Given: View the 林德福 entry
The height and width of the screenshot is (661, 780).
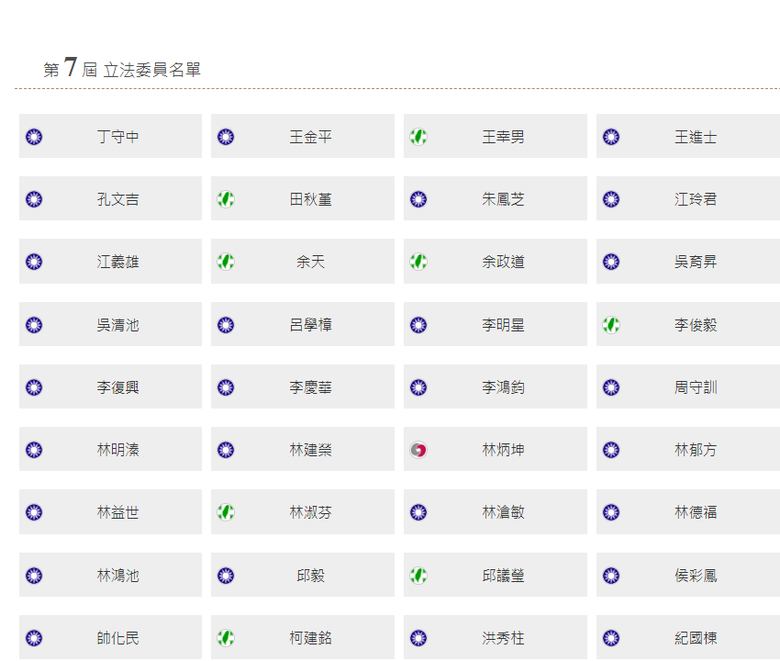Looking at the screenshot, I should (695, 512).
